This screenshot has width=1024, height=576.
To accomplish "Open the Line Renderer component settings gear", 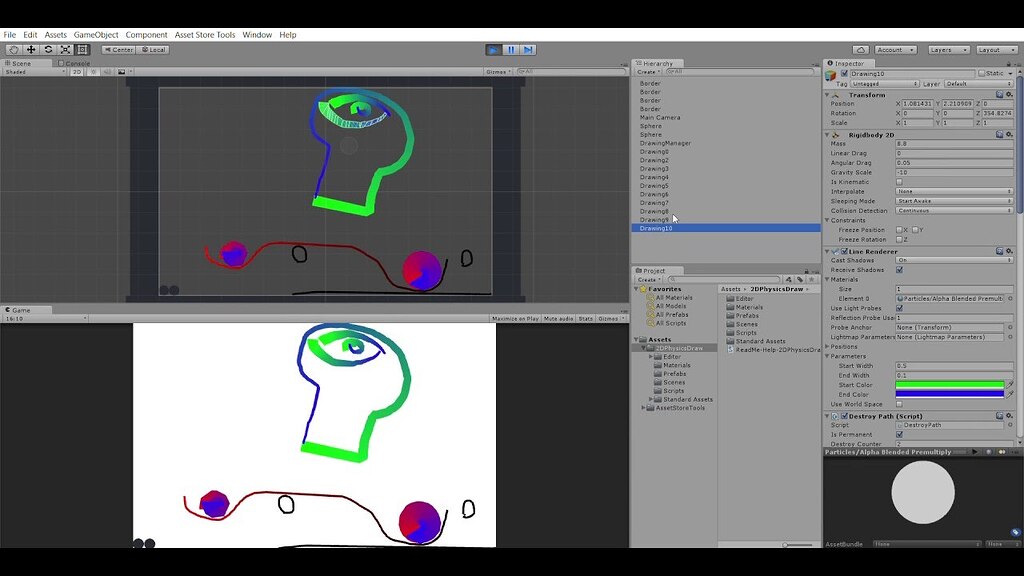I will pos(1010,251).
